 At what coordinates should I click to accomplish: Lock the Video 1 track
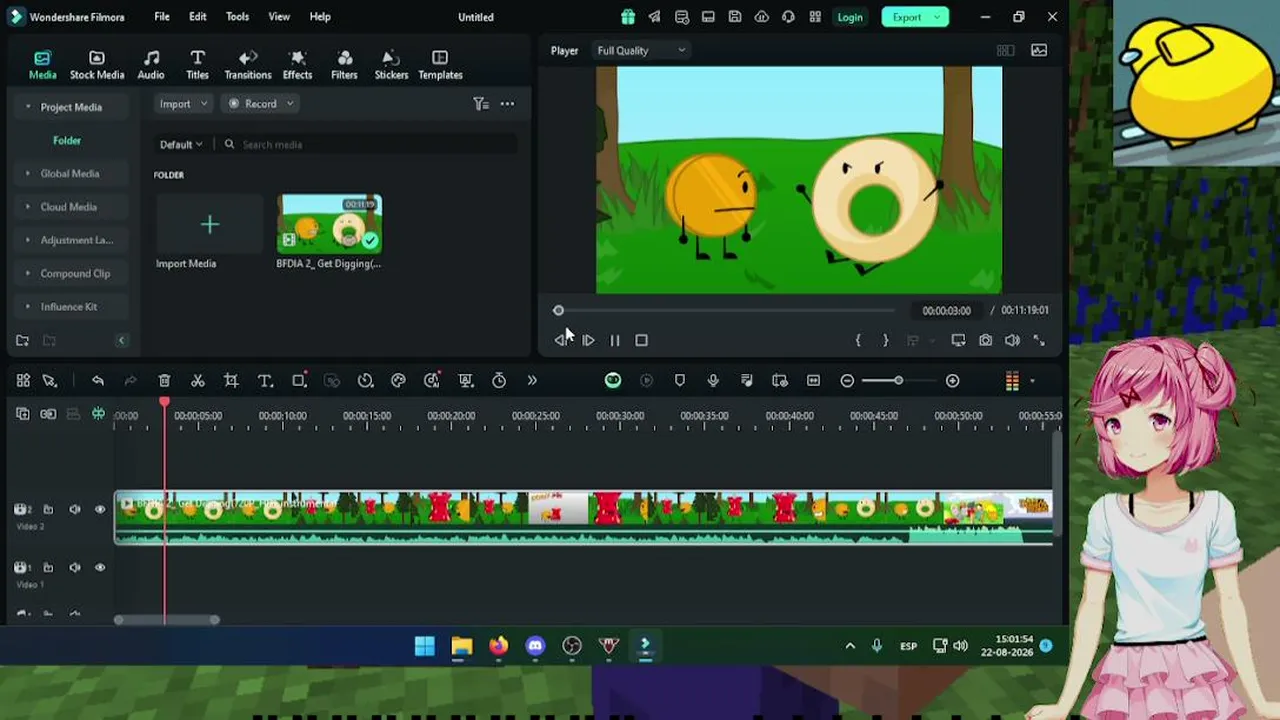(x=48, y=568)
